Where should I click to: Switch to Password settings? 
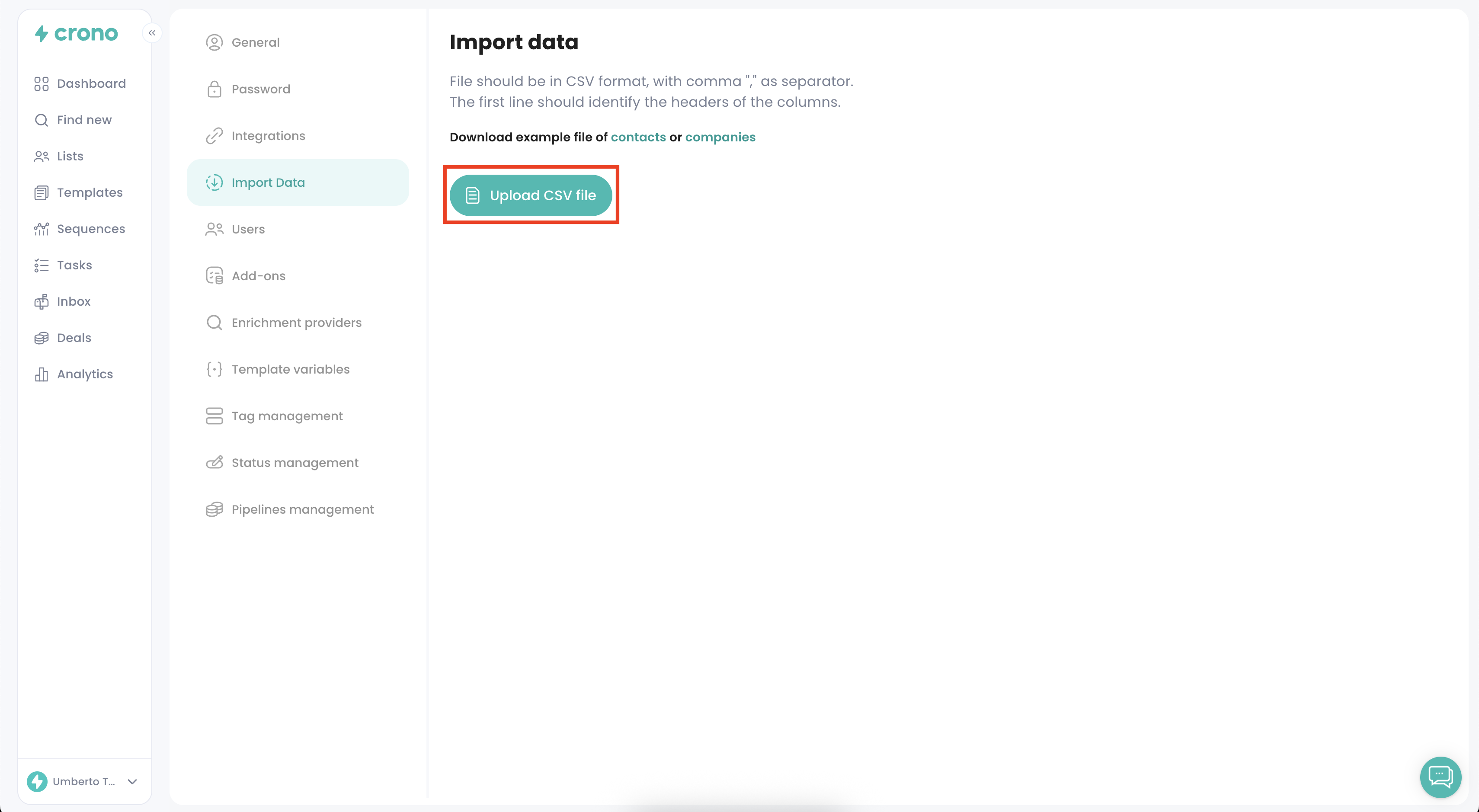[261, 90]
